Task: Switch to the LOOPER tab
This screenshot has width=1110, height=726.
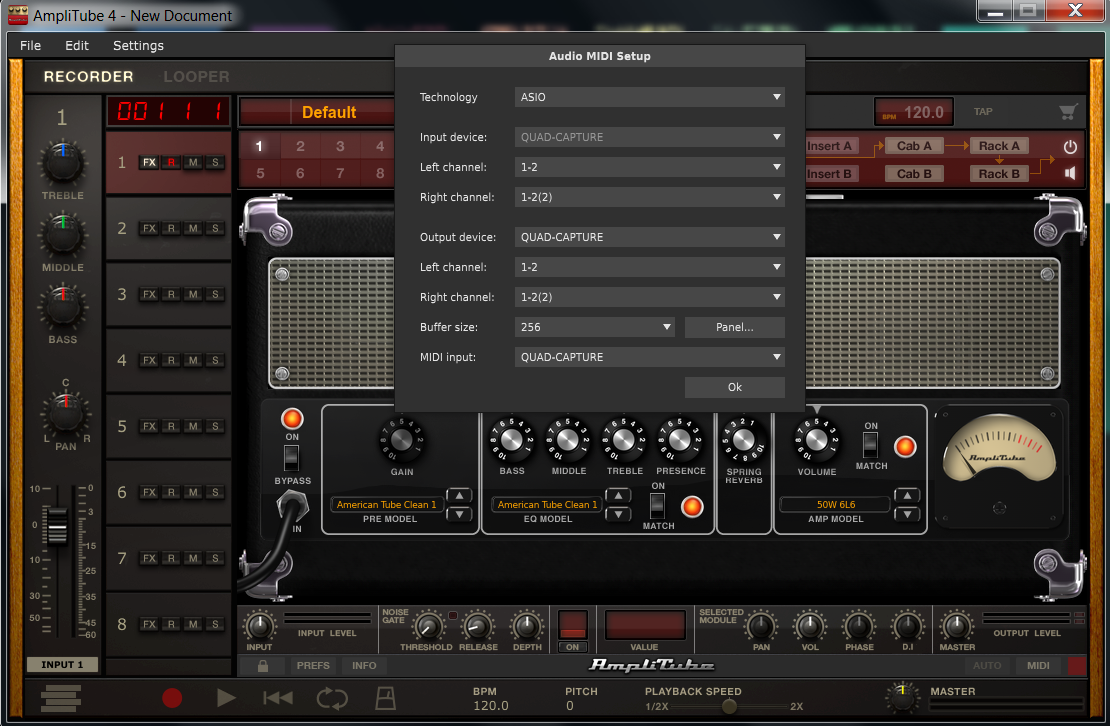Action: tap(196, 76)
